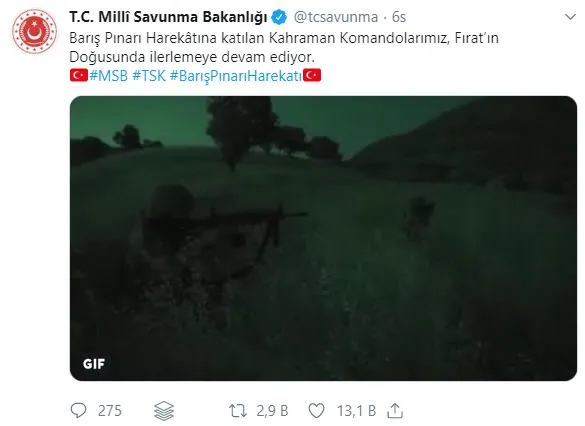Image resolution: width=585 pixels, height=426 pixels.
Task: View the 13,1 B likes count
Action: (356, 411)
